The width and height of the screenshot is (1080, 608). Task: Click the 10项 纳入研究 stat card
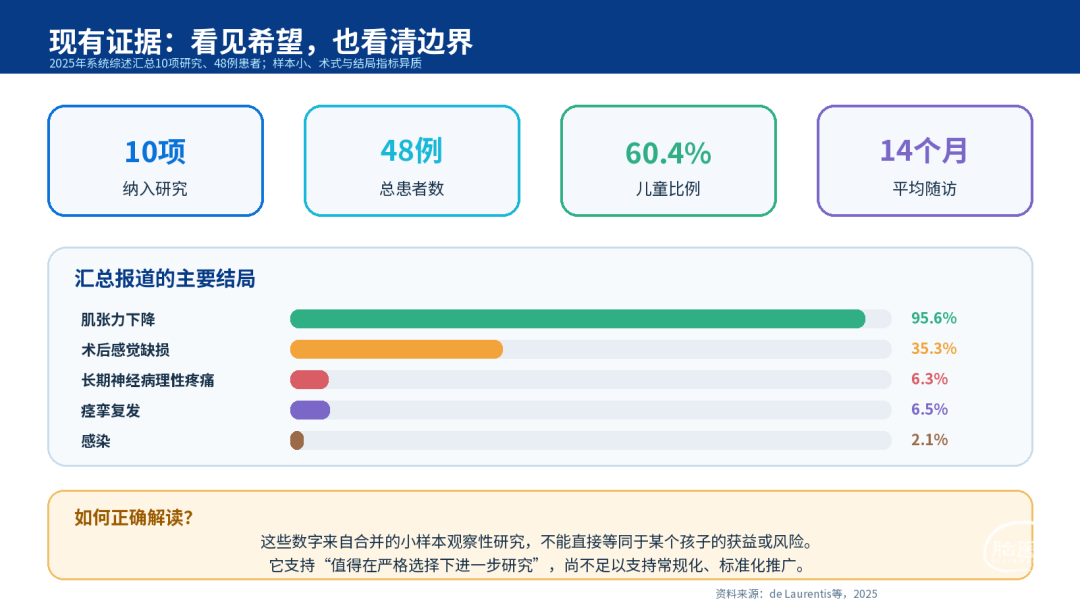click(x=156, y=160)
